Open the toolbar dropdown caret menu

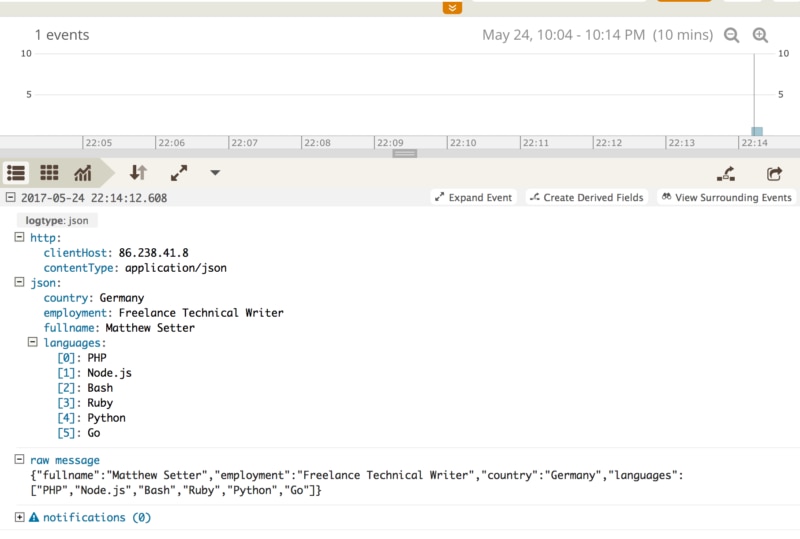[215, 173]
